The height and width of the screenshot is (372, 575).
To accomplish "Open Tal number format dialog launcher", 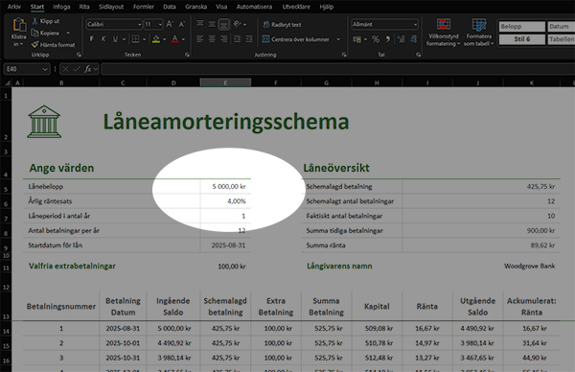I will (418, 55).
